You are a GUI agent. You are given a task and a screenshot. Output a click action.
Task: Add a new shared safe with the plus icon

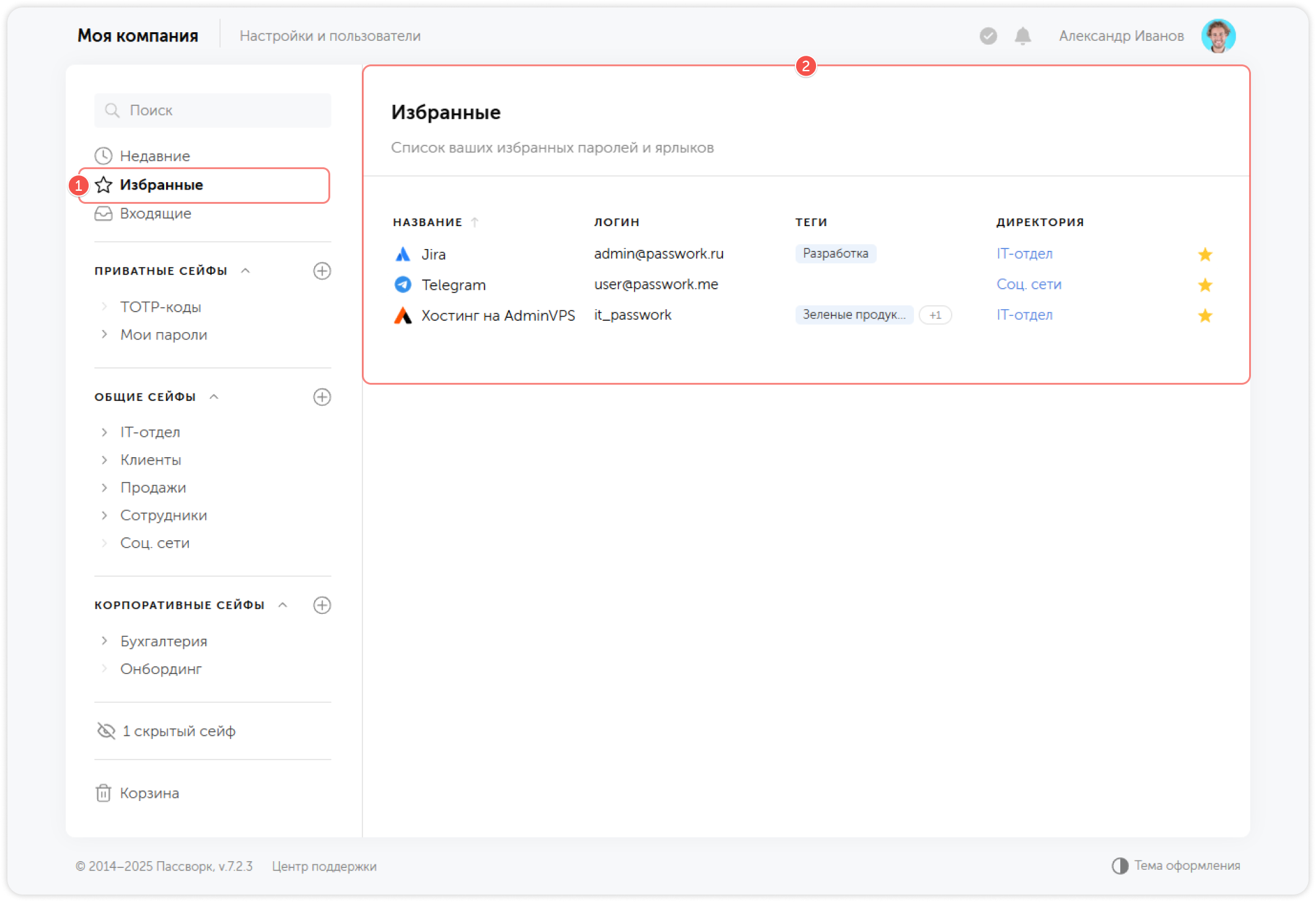point(322,397)
